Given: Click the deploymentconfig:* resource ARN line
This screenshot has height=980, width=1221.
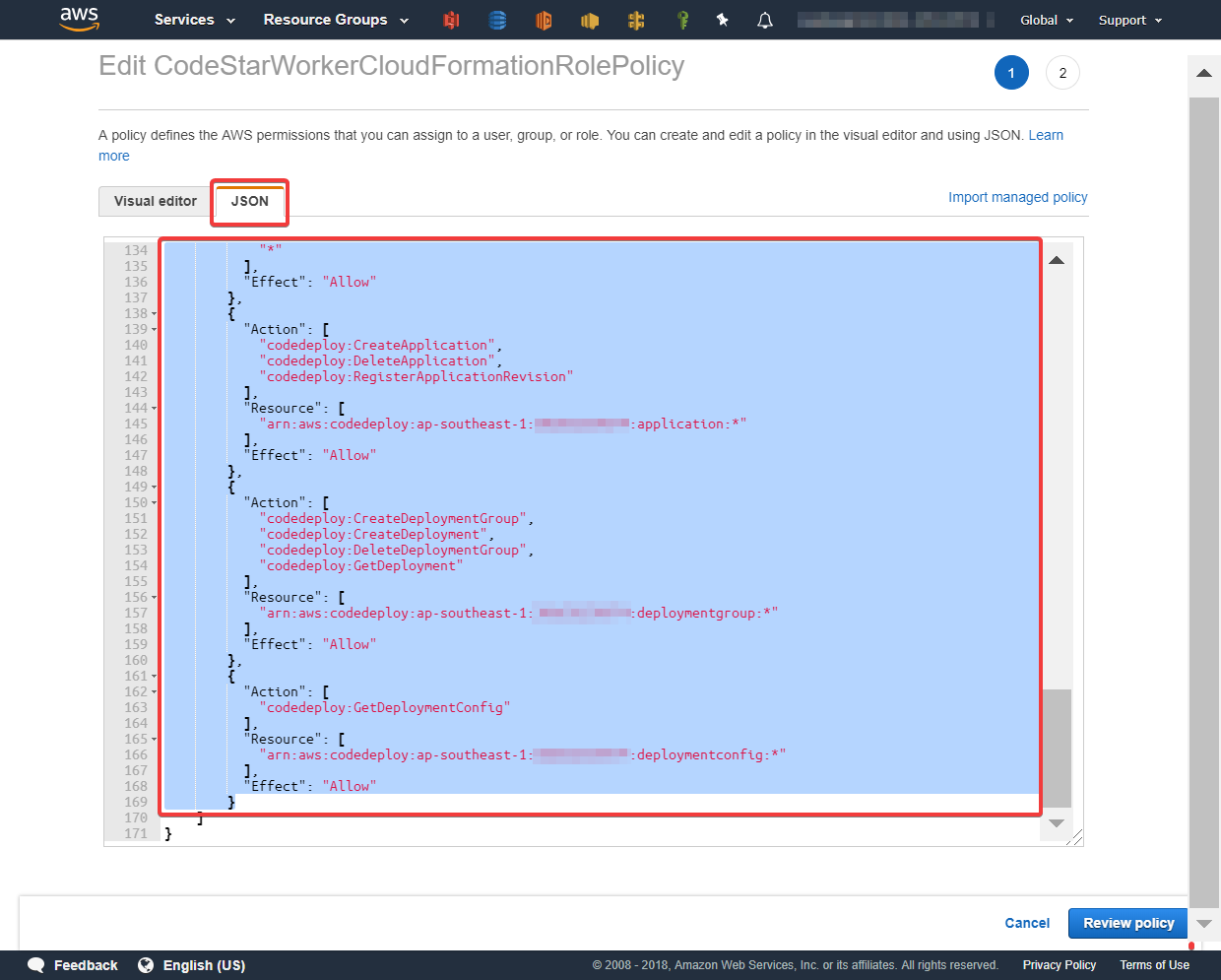Looking at the screenshot, I should point(523,755).
